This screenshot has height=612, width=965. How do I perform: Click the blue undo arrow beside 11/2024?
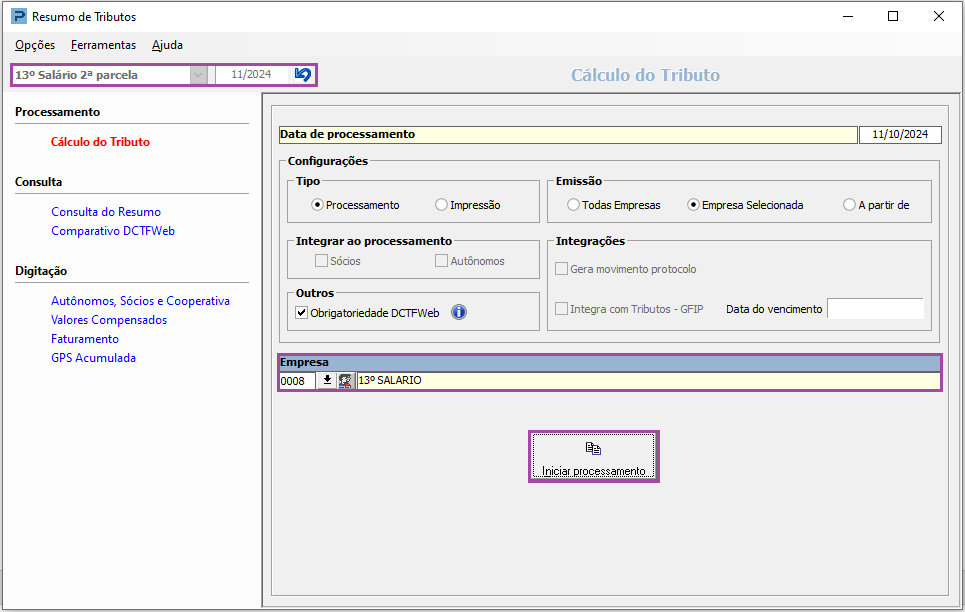(303, 75)
